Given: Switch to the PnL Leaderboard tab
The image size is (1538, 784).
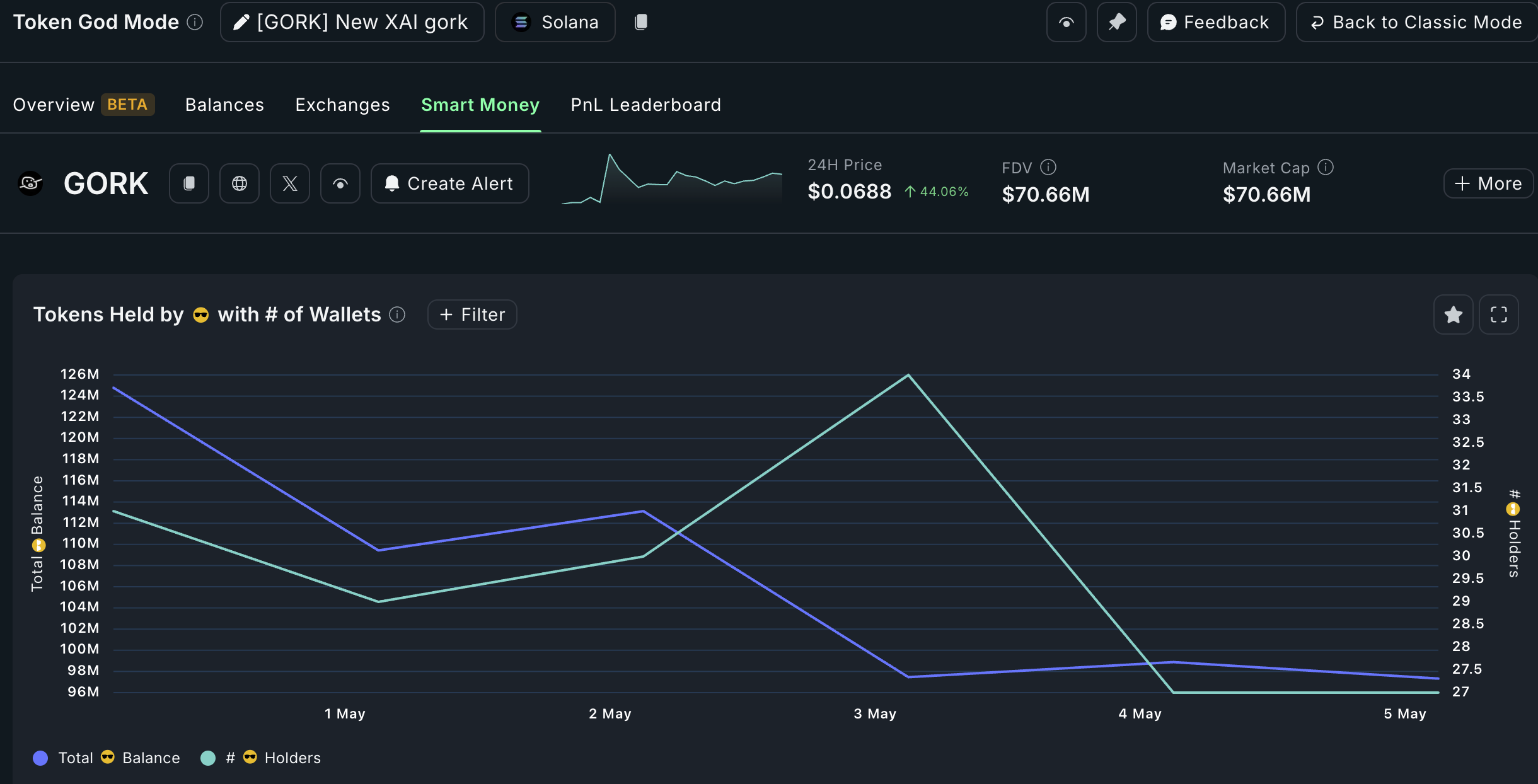Looking at the screenshot, I should pos(645,105).
